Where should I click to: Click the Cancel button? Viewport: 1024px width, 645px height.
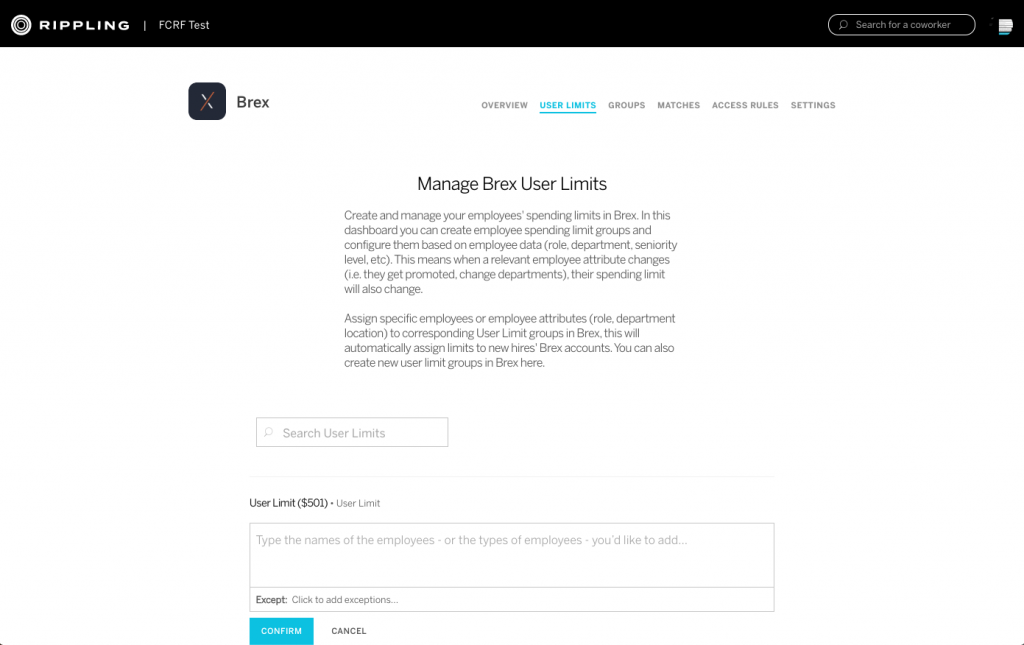[349, 631]
